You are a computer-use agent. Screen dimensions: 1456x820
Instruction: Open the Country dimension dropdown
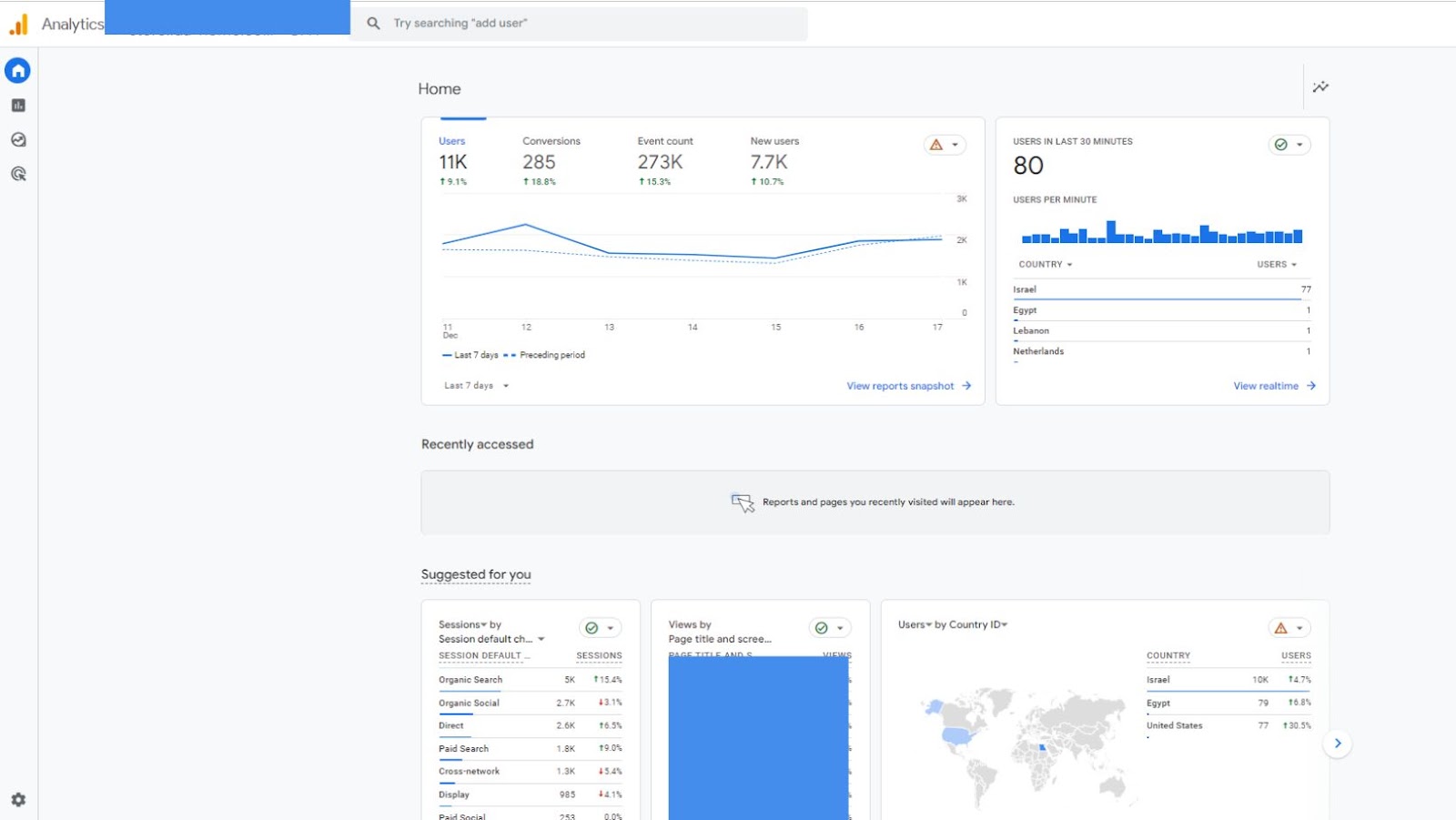click(1046, 265)
